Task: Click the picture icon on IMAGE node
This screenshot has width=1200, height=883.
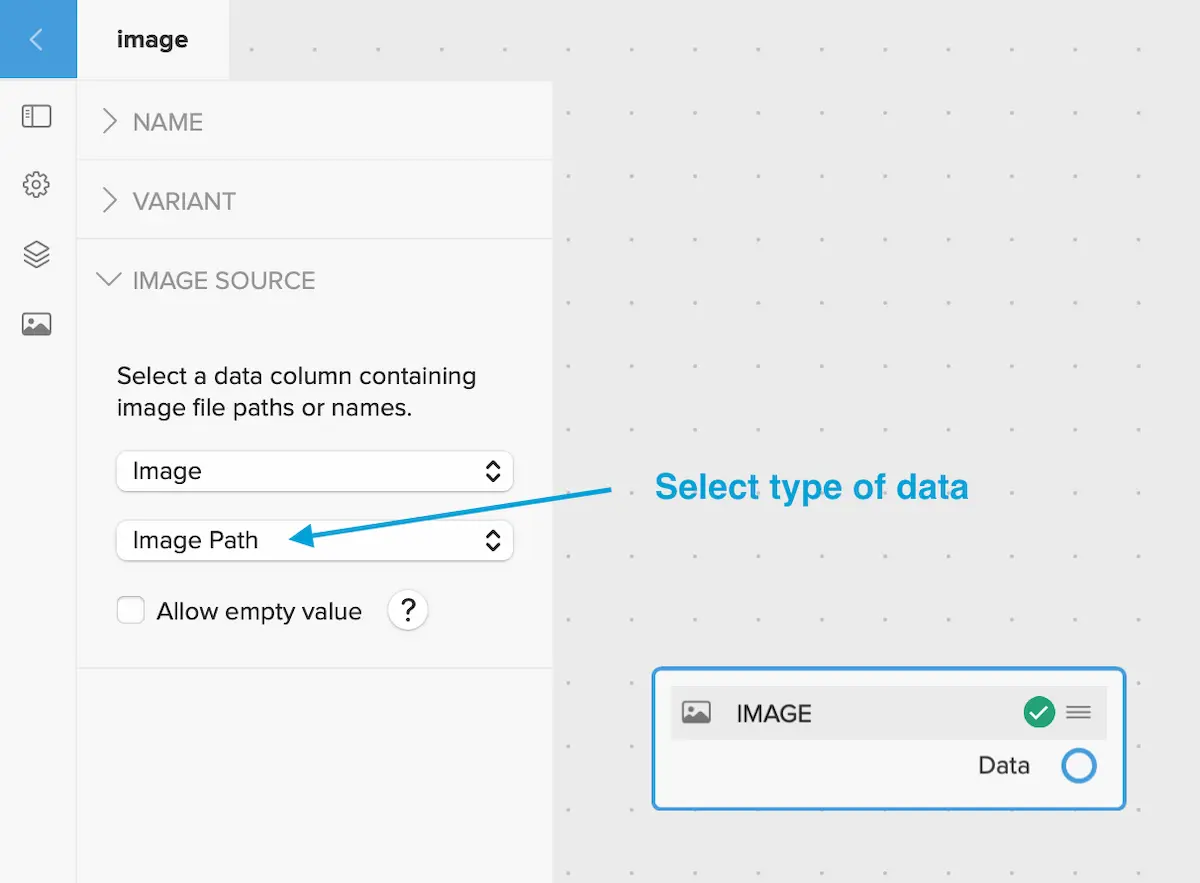Action: click(x=696, y=713)
